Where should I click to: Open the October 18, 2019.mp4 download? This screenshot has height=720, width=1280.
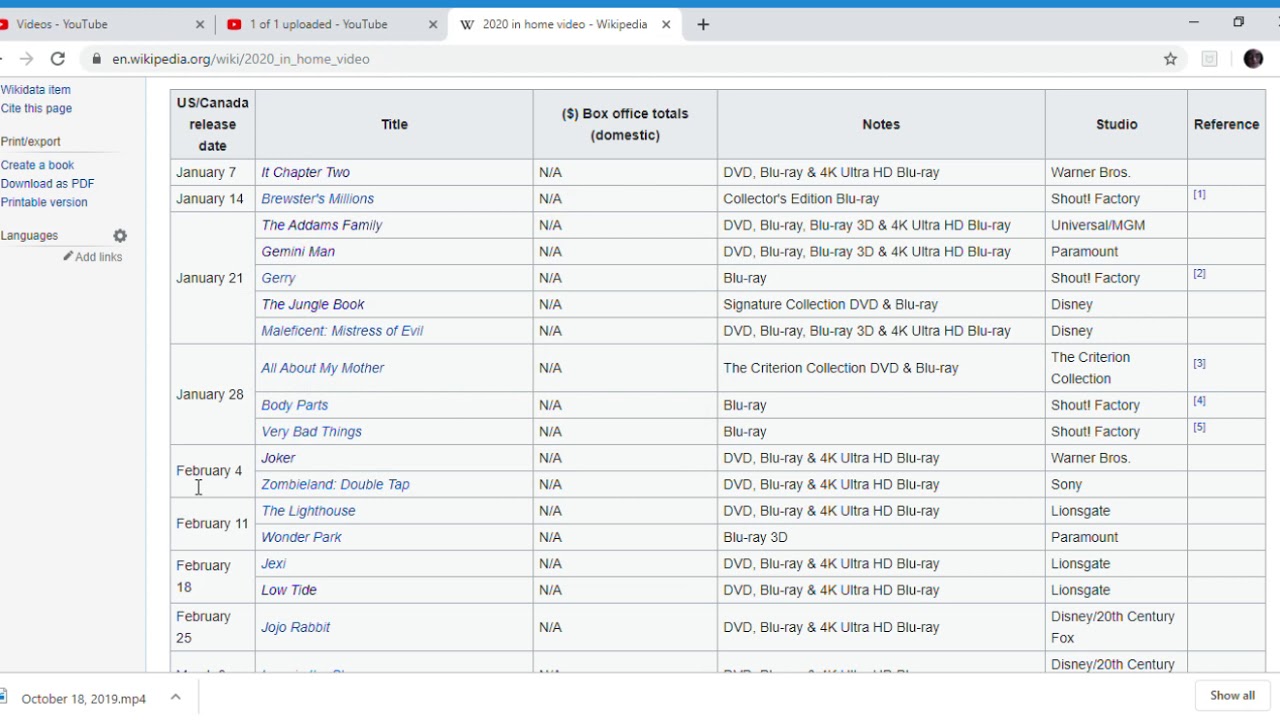pyautogui.click(x=83, y=698)
